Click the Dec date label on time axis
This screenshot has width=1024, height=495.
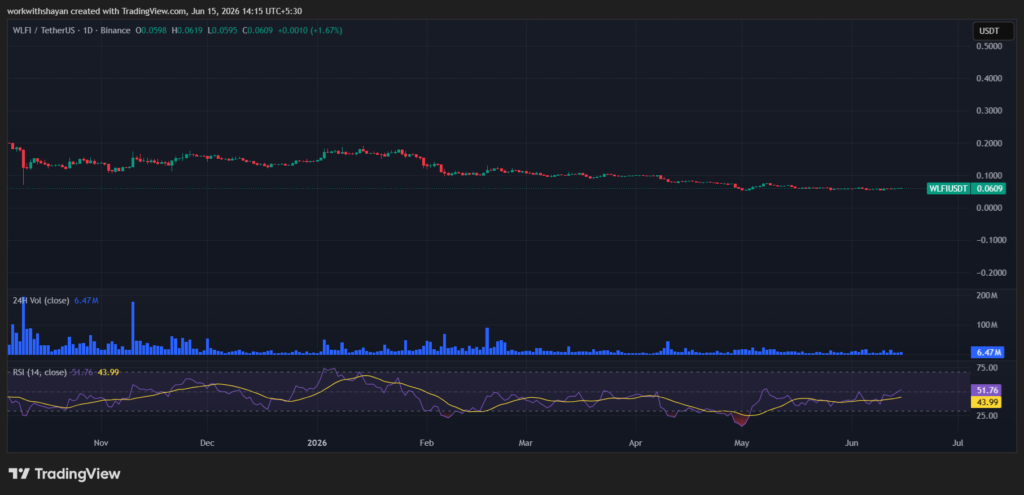pyautogui.click(x=206, y=443)
